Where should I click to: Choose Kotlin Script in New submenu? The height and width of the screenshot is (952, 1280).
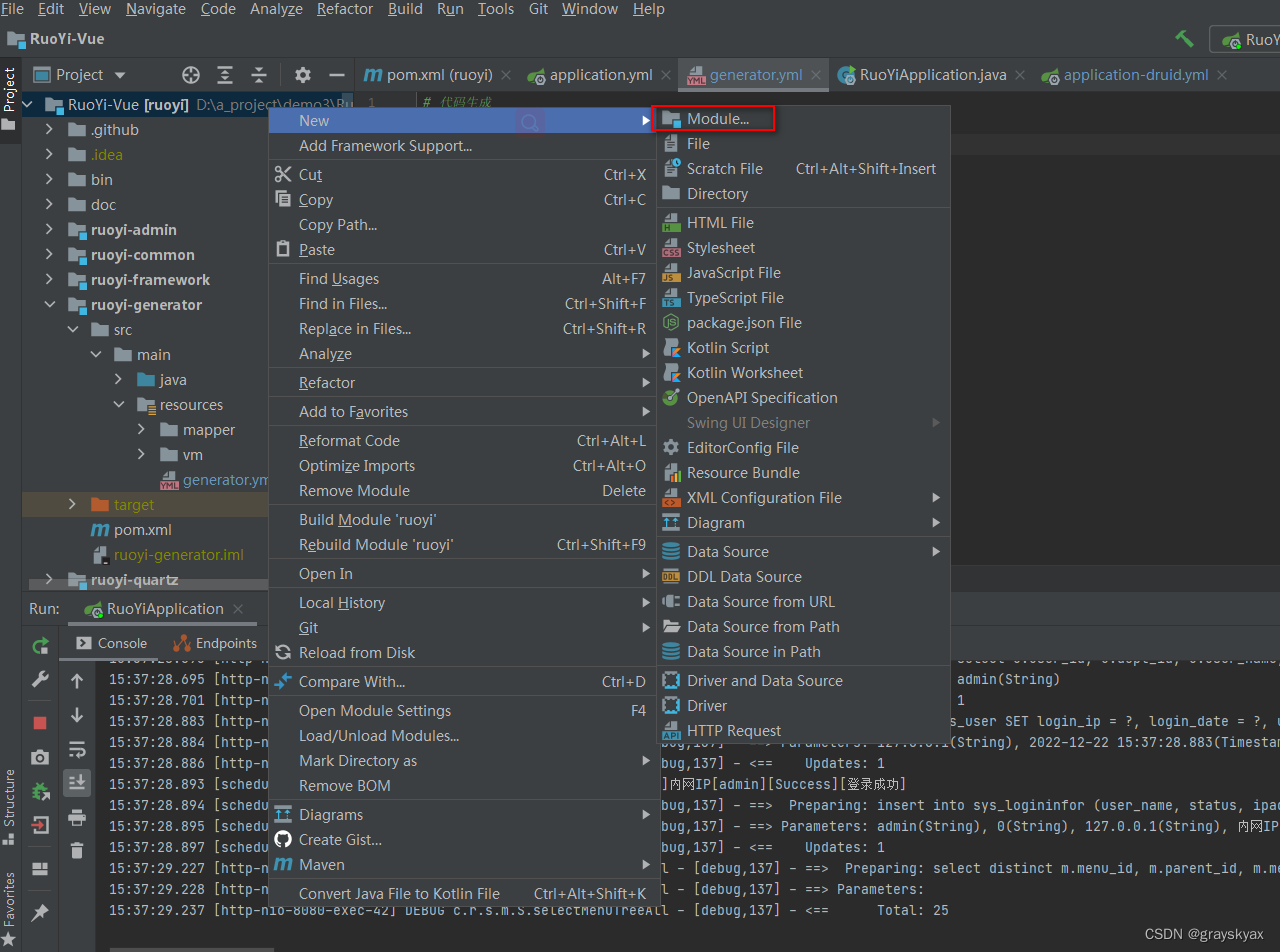coord(804,348)
